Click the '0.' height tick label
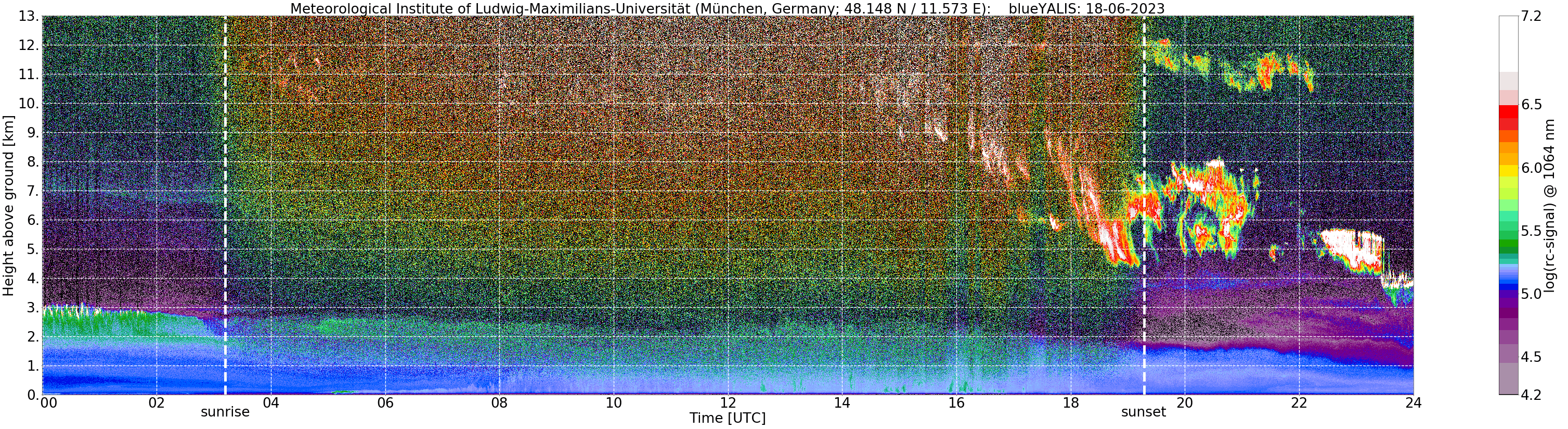This screenshot has width=1568, height=429. coord(32,395)
